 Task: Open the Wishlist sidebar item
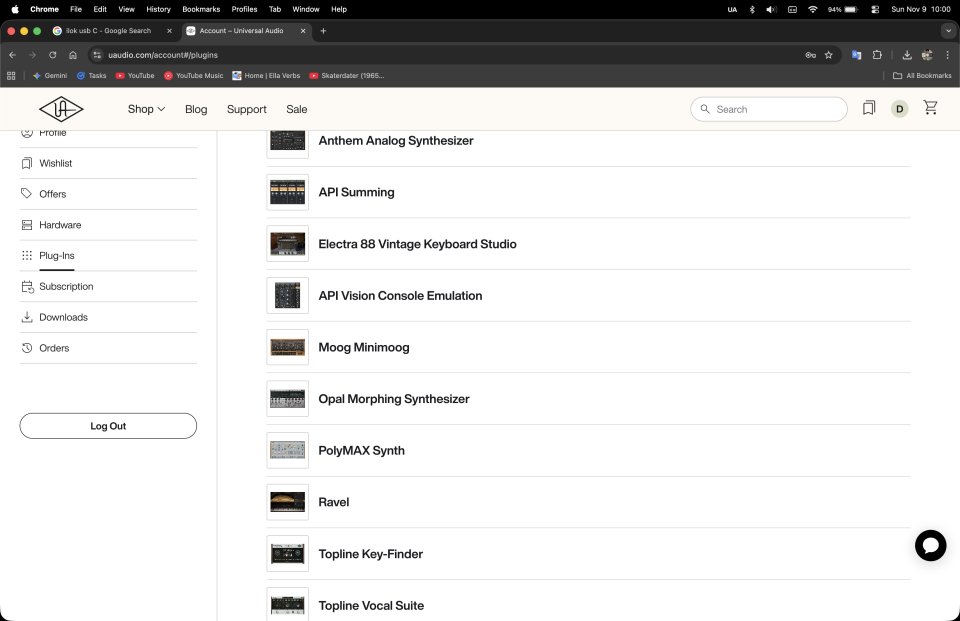(x=56, y=163)
